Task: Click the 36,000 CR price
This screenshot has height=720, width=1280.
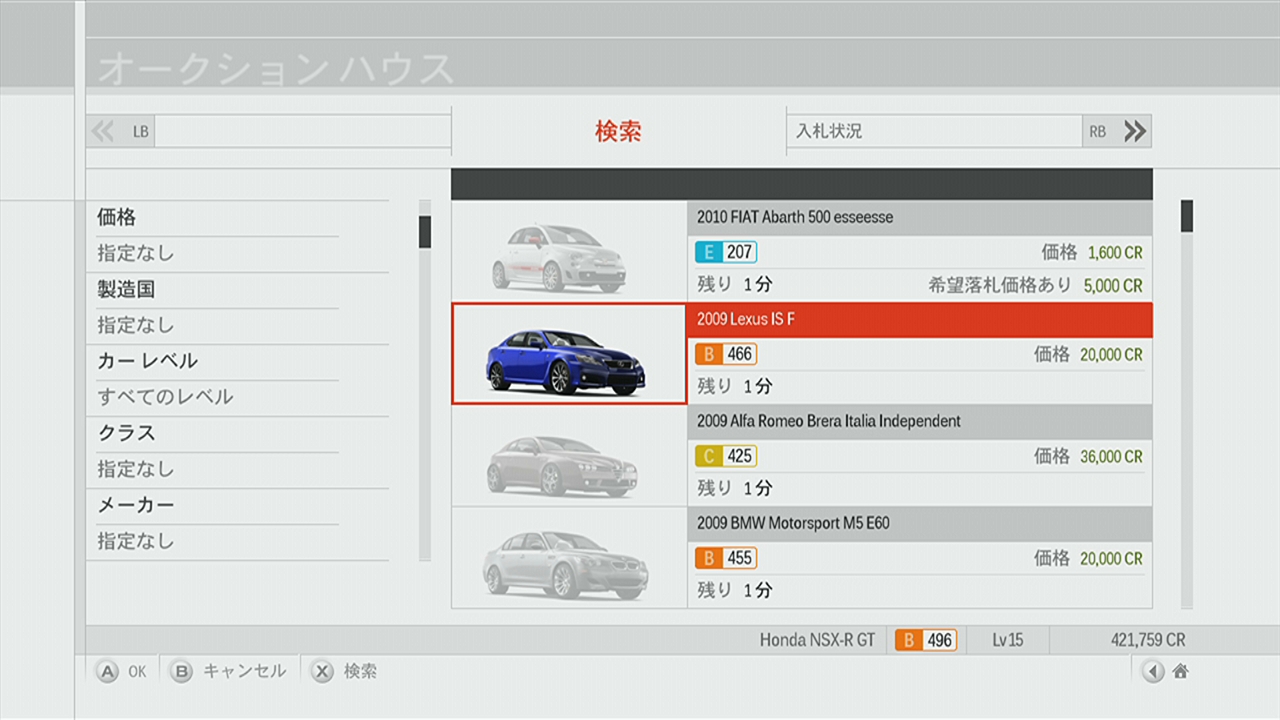Action: (1111, 456)
